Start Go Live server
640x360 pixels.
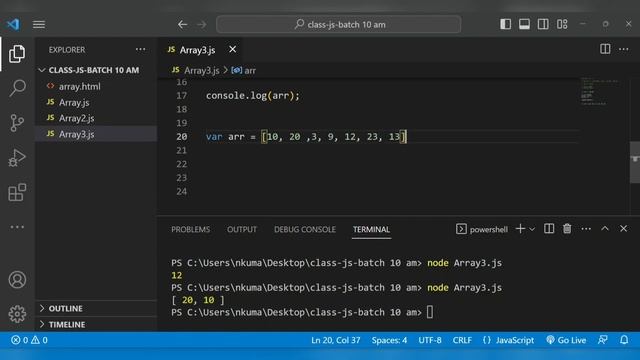[566, 340]
